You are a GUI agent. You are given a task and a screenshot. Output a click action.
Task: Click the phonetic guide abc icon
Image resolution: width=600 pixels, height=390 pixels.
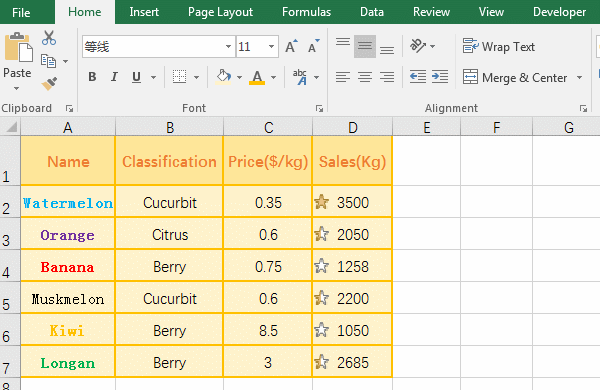pyautogui.click(x=300, y=77)
